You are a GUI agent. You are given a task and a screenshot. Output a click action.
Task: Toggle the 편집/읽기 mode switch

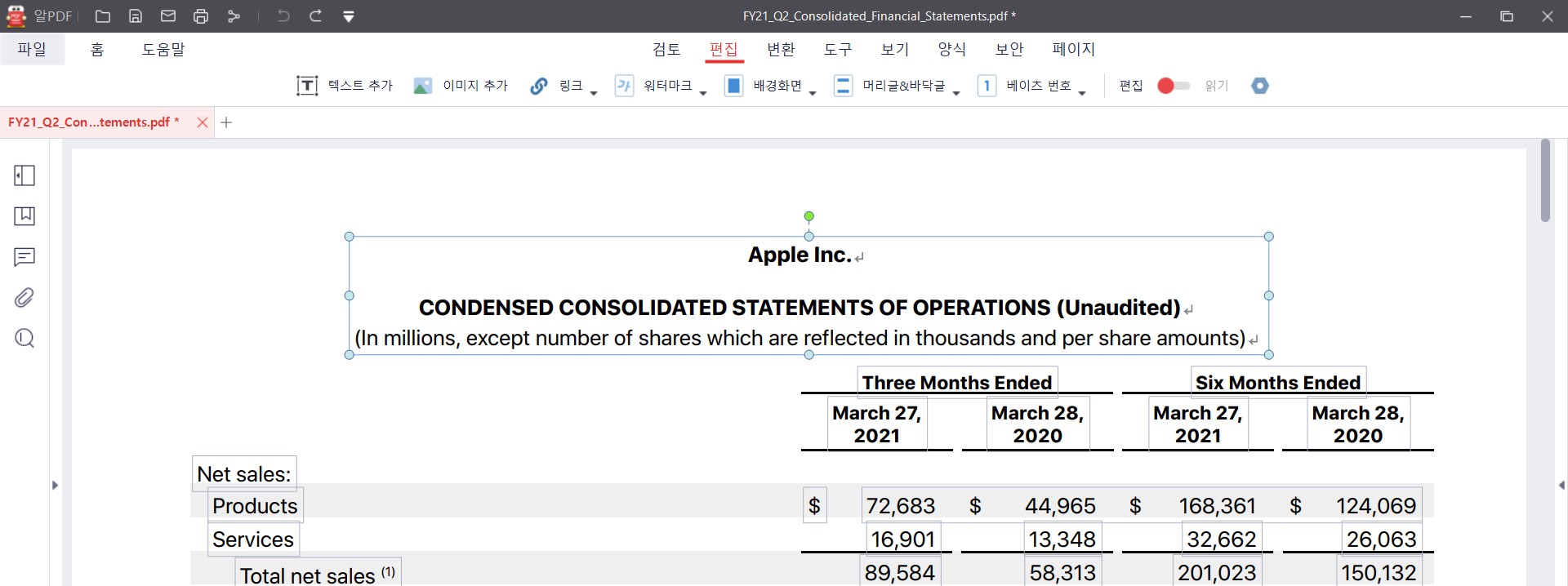[x=1174, y=86]
